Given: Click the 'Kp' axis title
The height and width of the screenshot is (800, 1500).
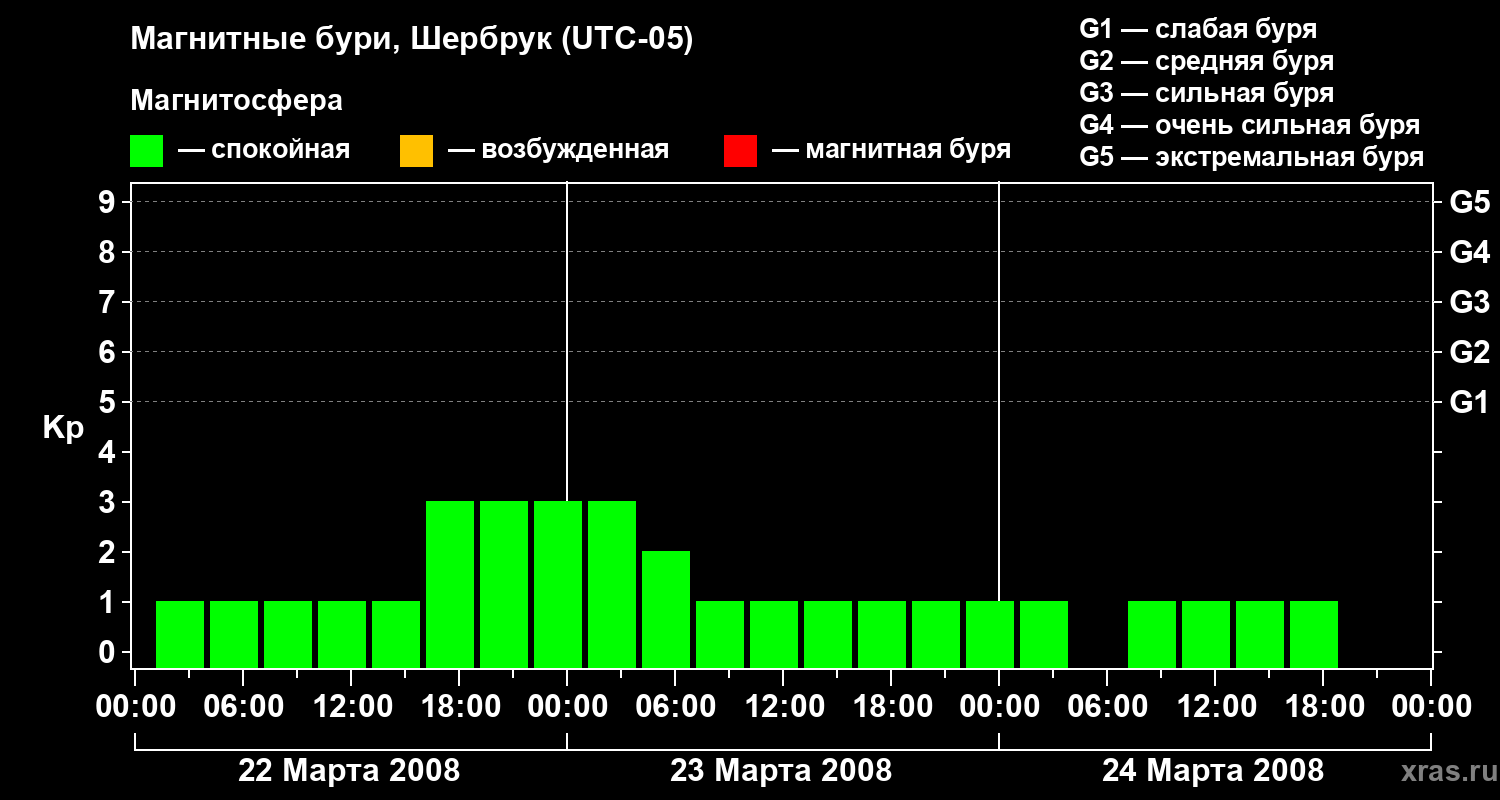Looking at the screenshot, I should (63, 428).
